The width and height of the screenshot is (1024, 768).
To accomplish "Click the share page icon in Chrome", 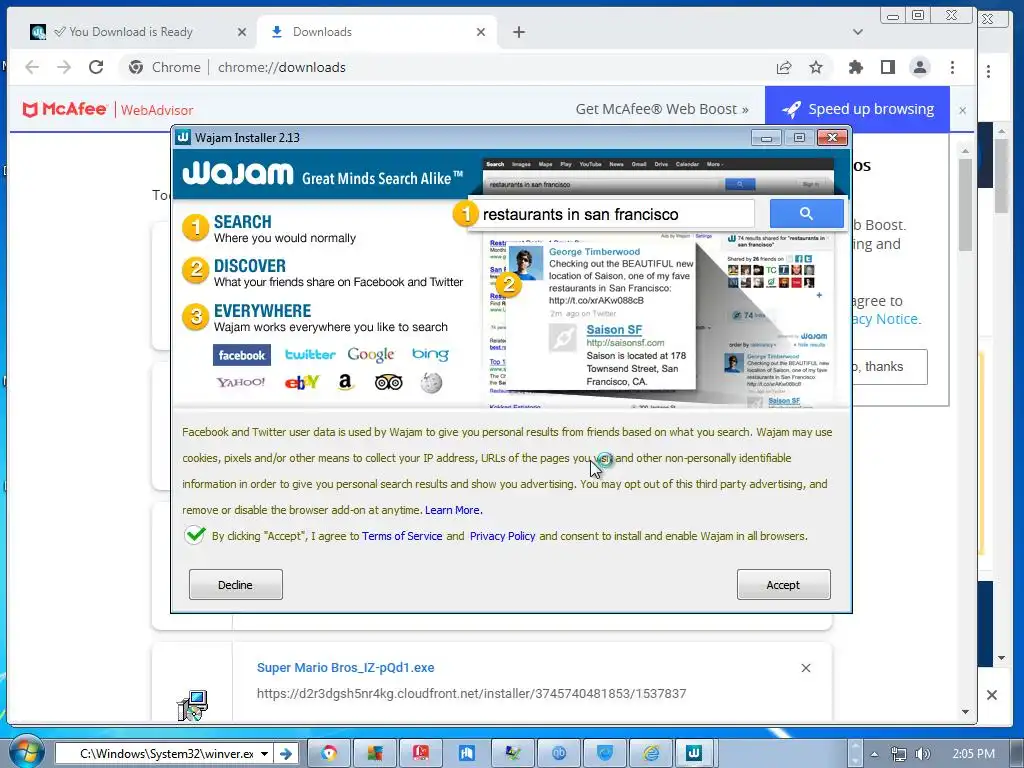I will coord(784,67).
